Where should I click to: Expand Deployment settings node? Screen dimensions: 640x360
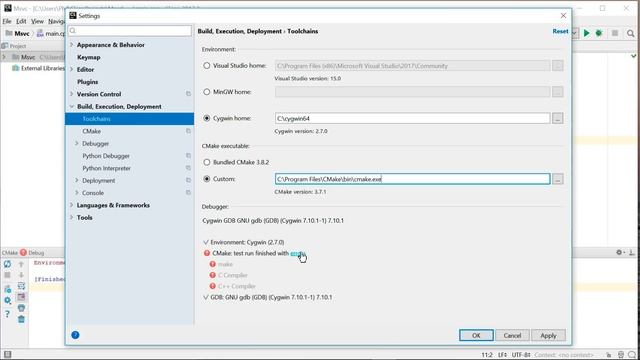click(77, 180)
